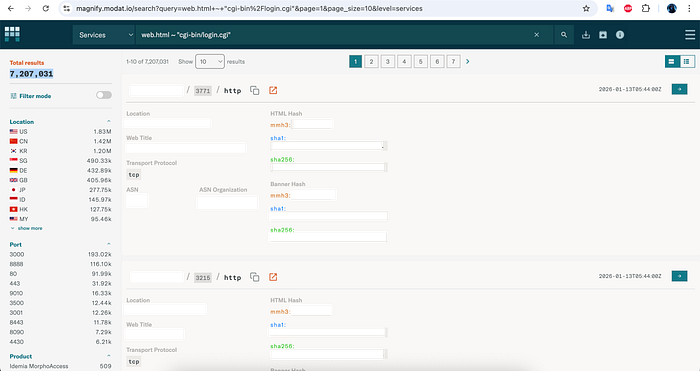This screenshot has width=700, height=371.
Task: Open the translate extension icon
Action: pos(610,8)
